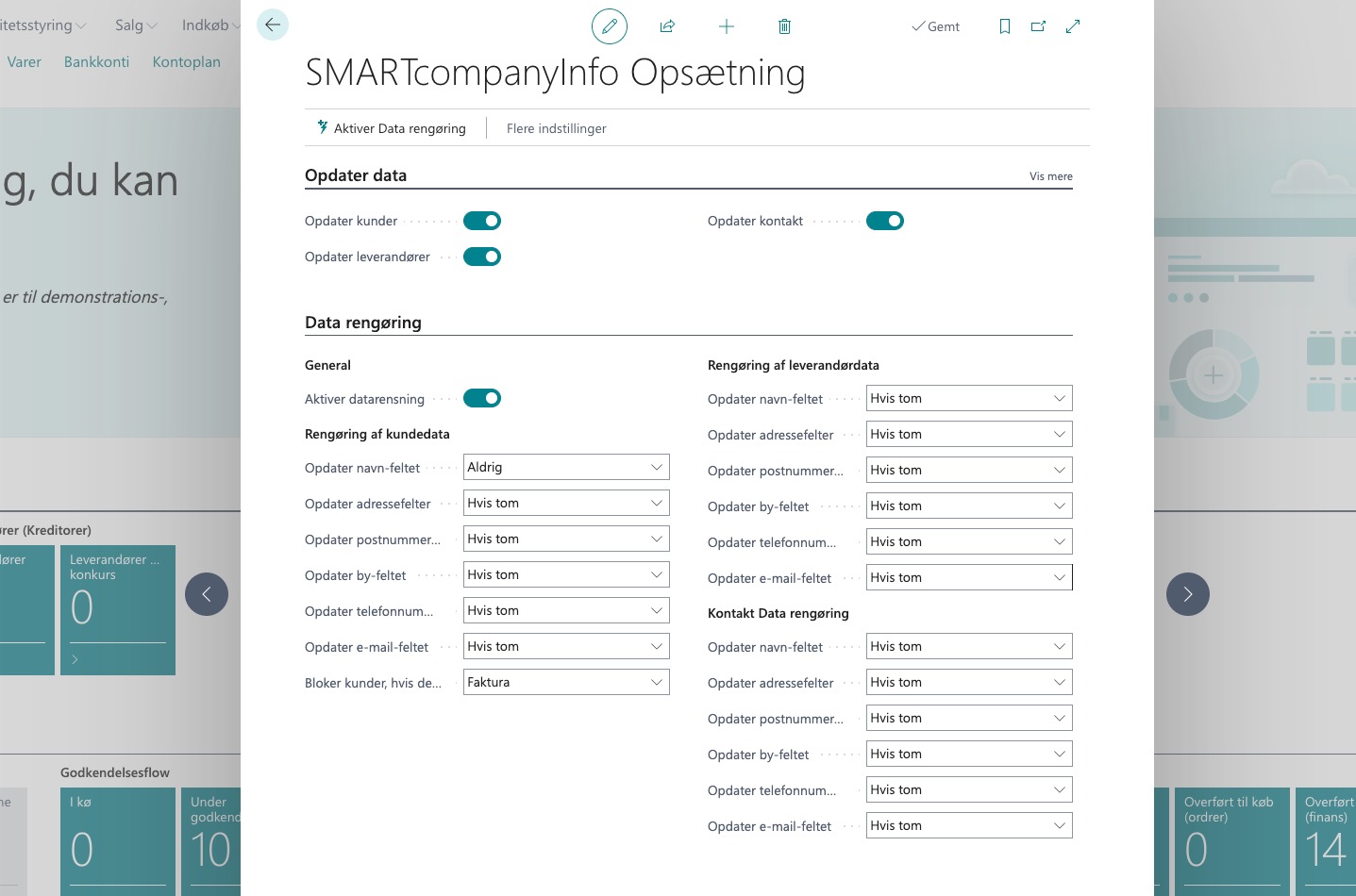Click the bookmark icon
Viewport: 1356px width, 896px height.
click(x=1004, y=26)
